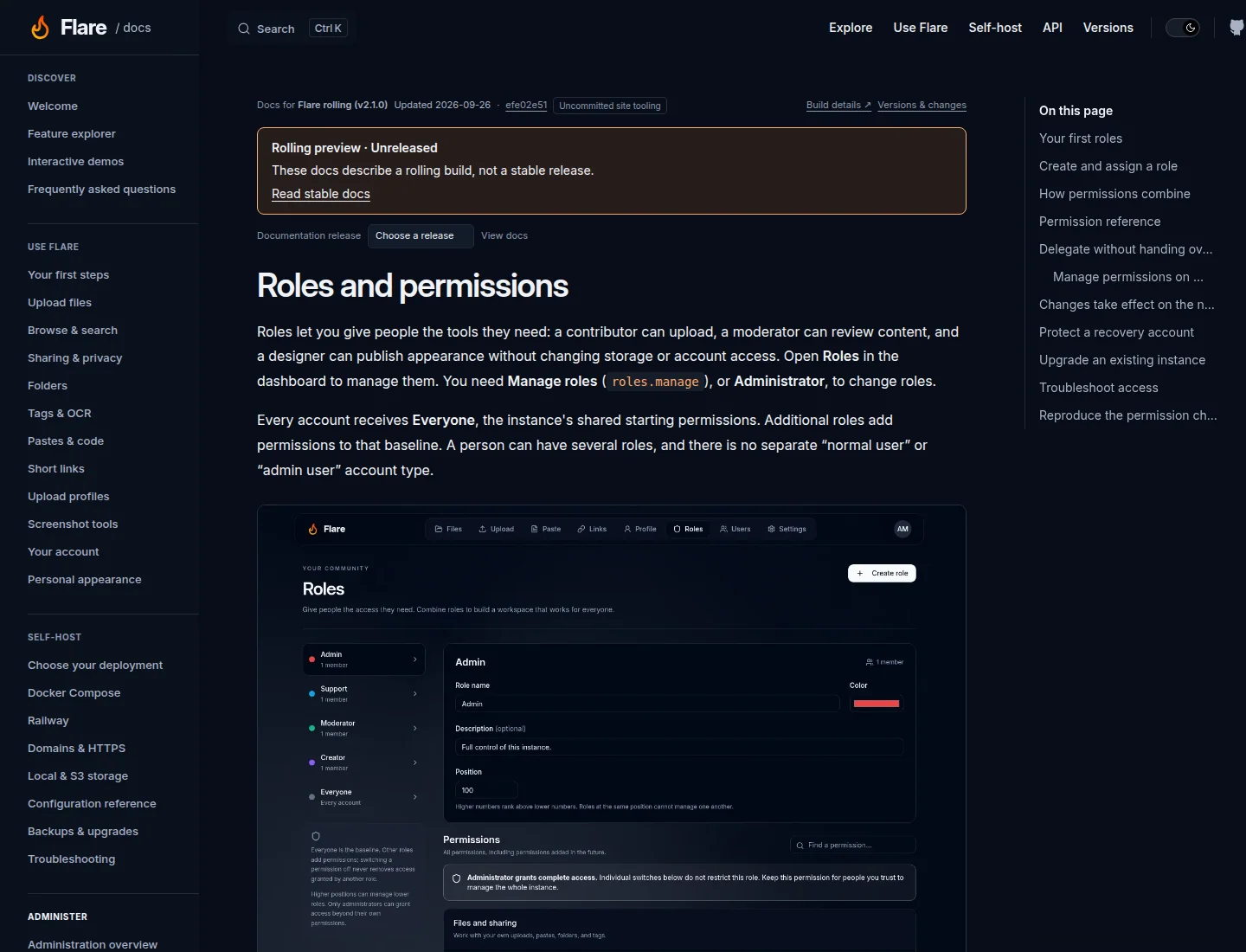Image resolution: width=1246 pixels, height=952 pixels.
Task: Open the Versions top menu
Action: 1108,28
